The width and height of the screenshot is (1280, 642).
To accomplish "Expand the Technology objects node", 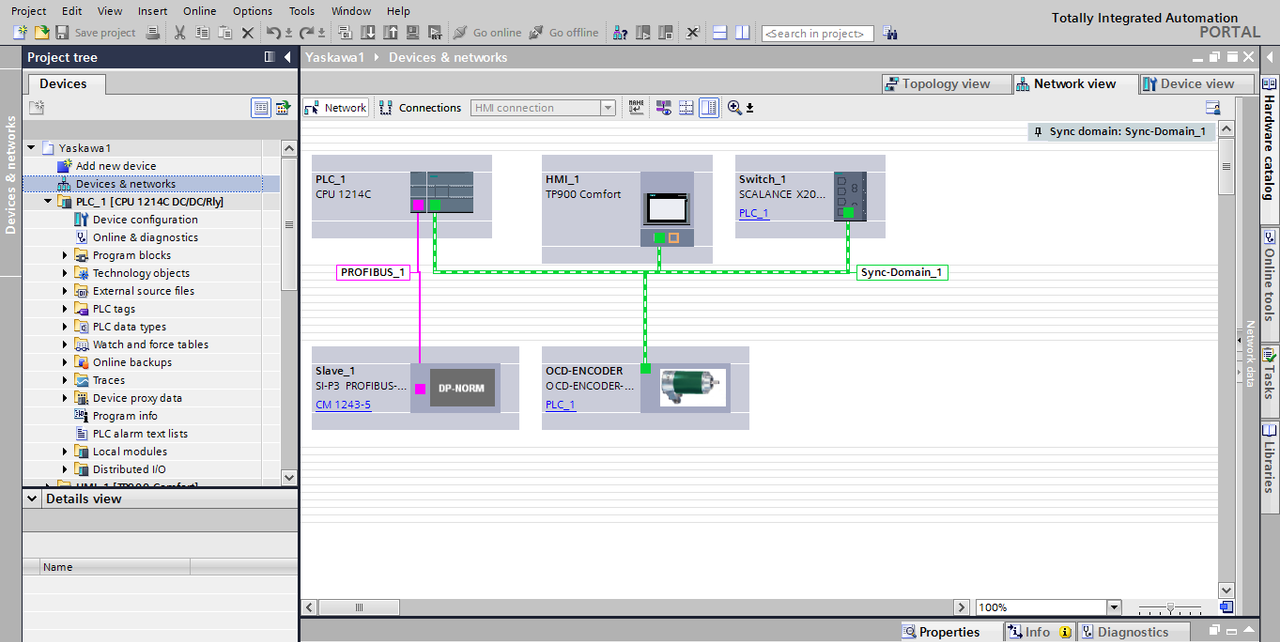I will (x=66, y=273).
